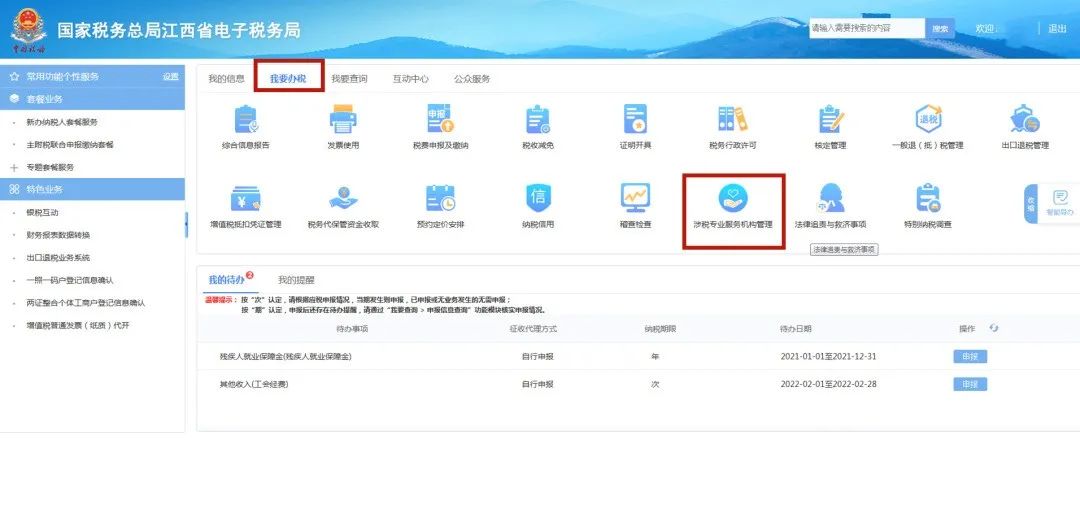Viewport: 1080px width, 508px height.
Task: Switch to 公众服务 tab
Action: (472, 78)
